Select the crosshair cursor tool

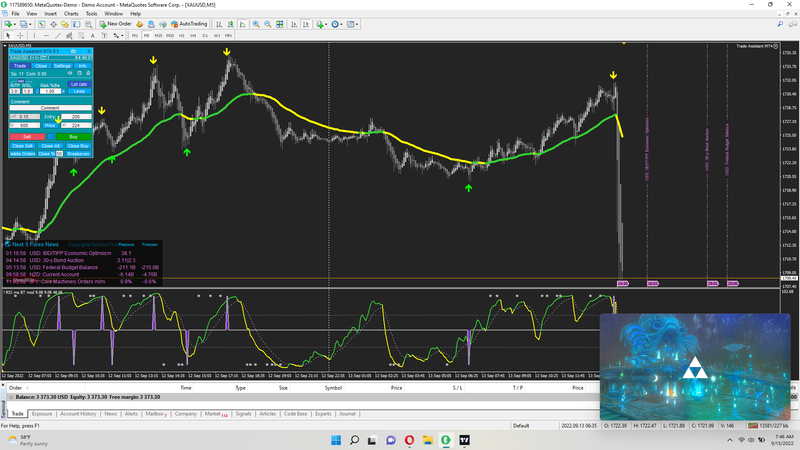(21, 35)
